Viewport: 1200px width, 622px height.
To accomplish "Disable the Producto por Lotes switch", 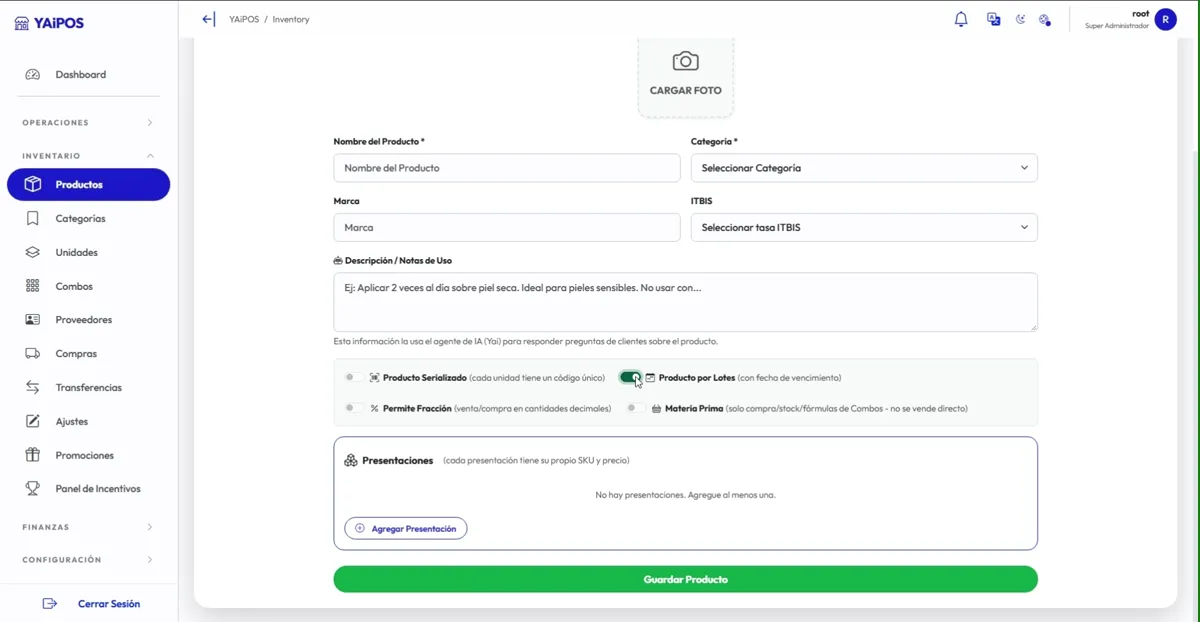I will coord(630,378).
